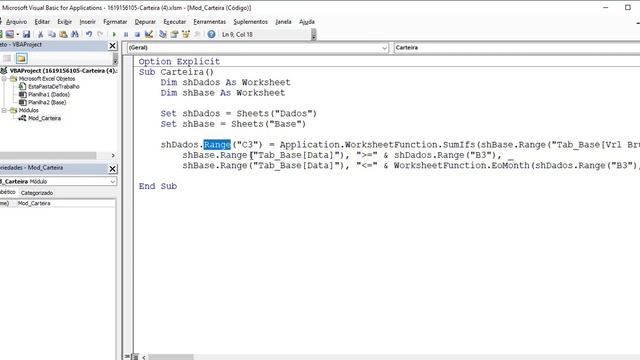Screen dimensions: 640x360
Task: Click the View Object icon in Project panel
Action: click(7, 58)
